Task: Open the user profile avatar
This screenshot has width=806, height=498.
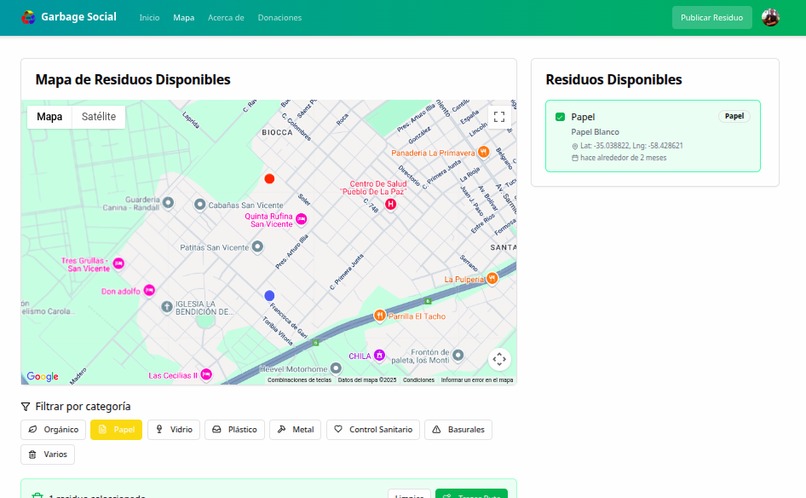Action: pos(770,17)
